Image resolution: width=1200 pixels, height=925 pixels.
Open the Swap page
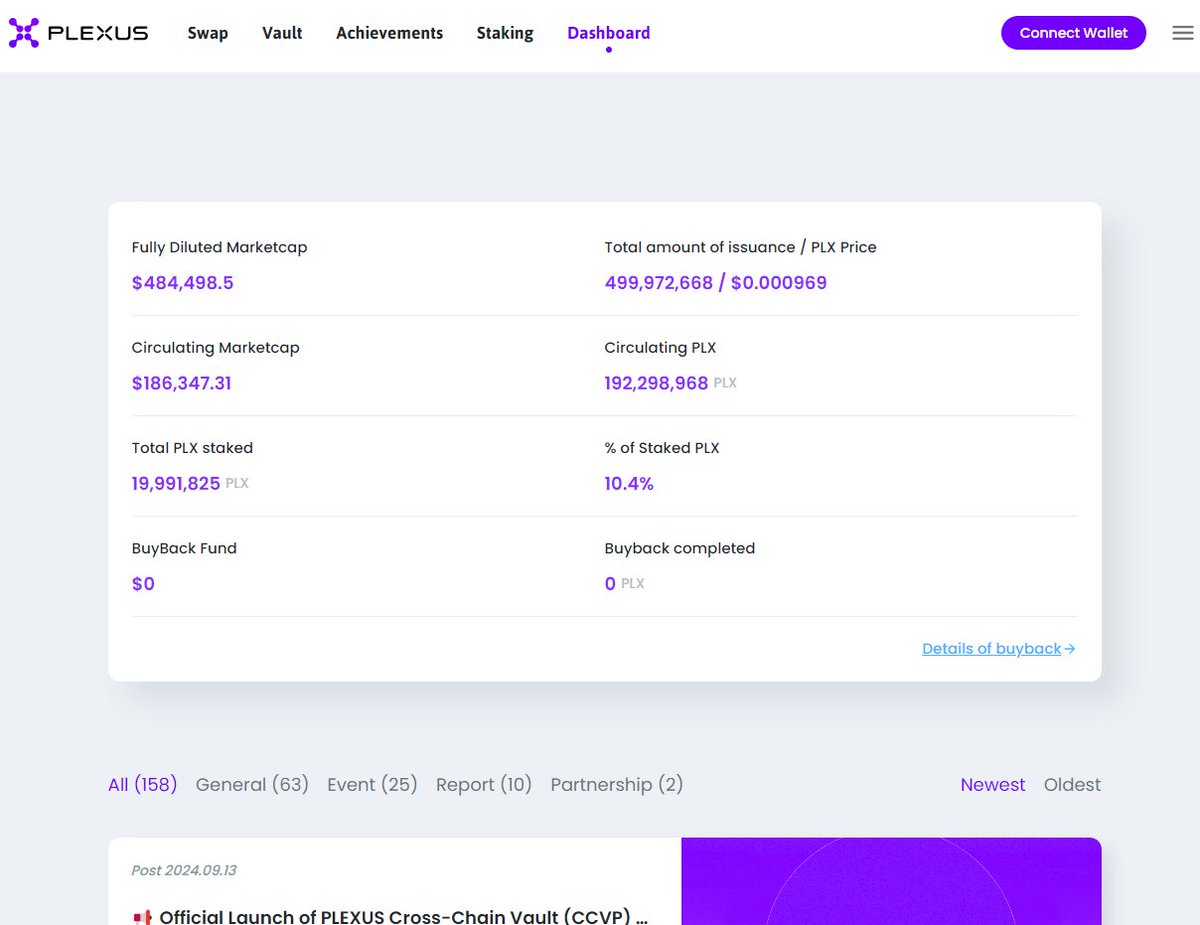click(208, 33)
